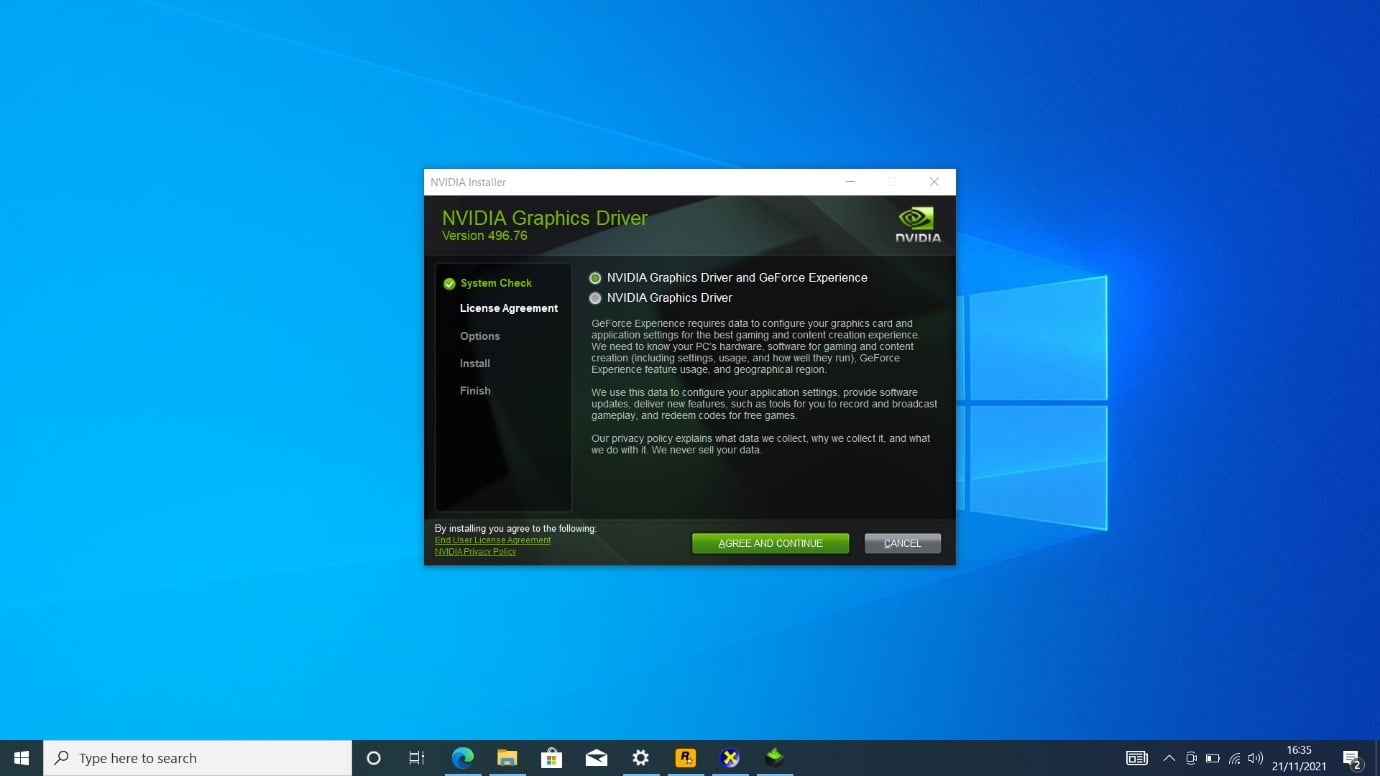This screenshot has width=1380, height=776.
Task: Open the End User License Agreement link
Action: [492, 540]
